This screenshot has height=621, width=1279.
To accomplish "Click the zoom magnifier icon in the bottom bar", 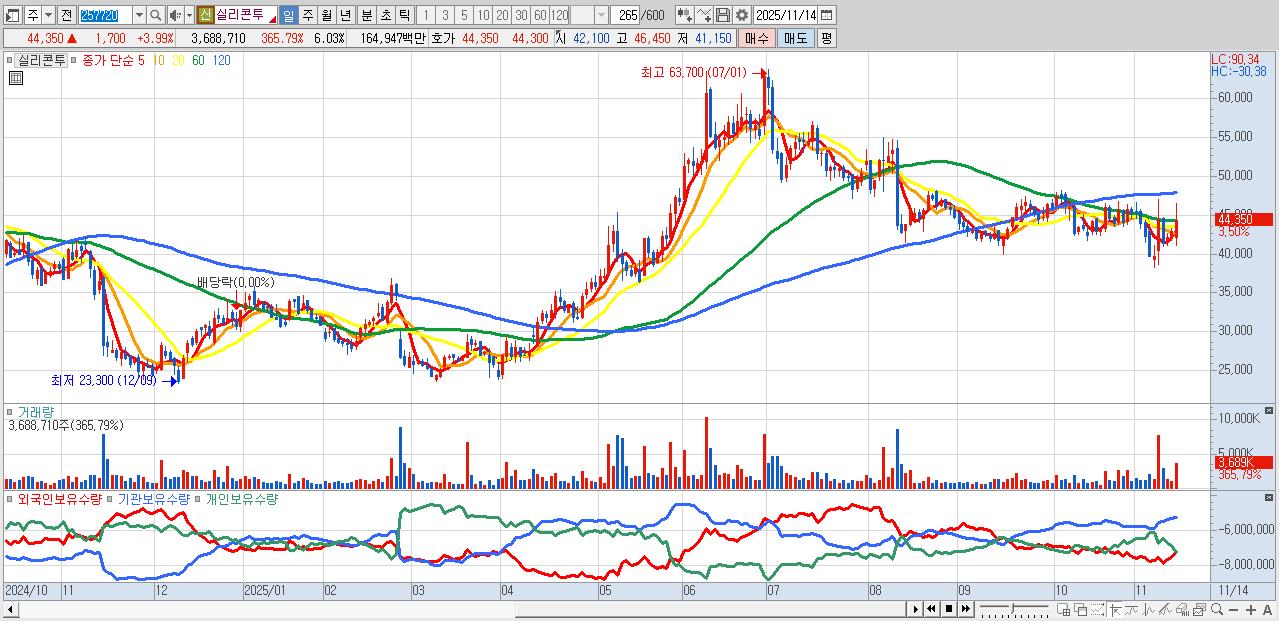I will coord(1217,610).
